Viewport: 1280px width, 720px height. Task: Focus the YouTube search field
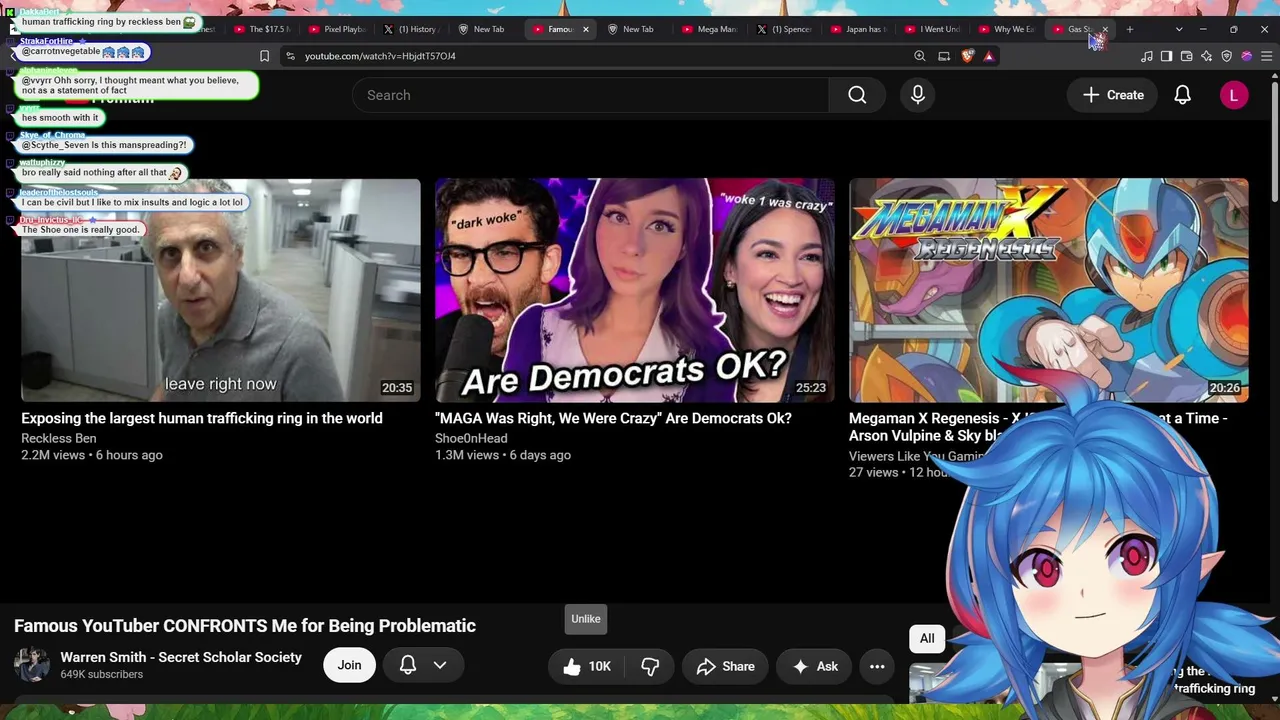590,95
